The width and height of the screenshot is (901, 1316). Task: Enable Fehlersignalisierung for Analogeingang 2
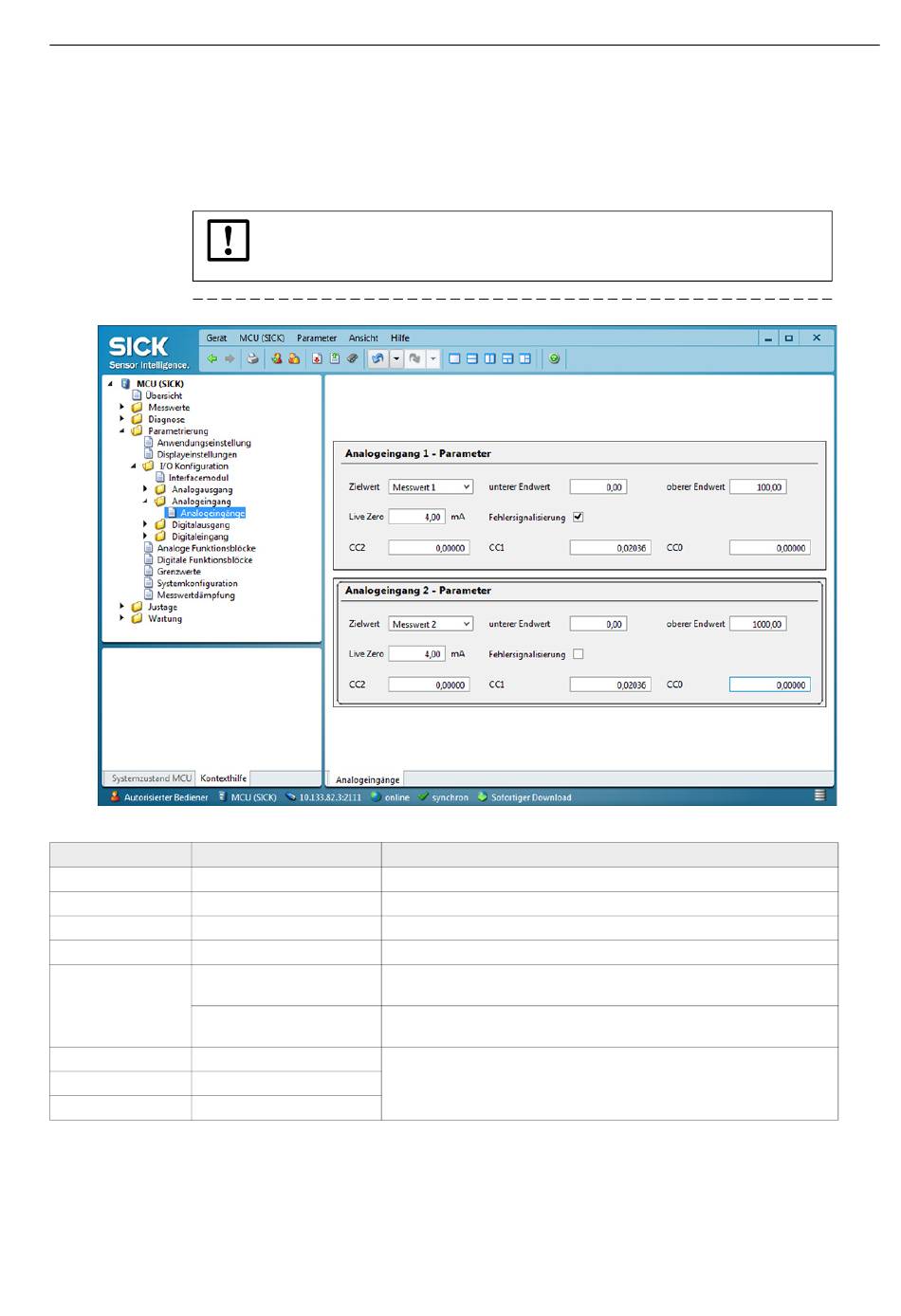click(x=579, y=654)
